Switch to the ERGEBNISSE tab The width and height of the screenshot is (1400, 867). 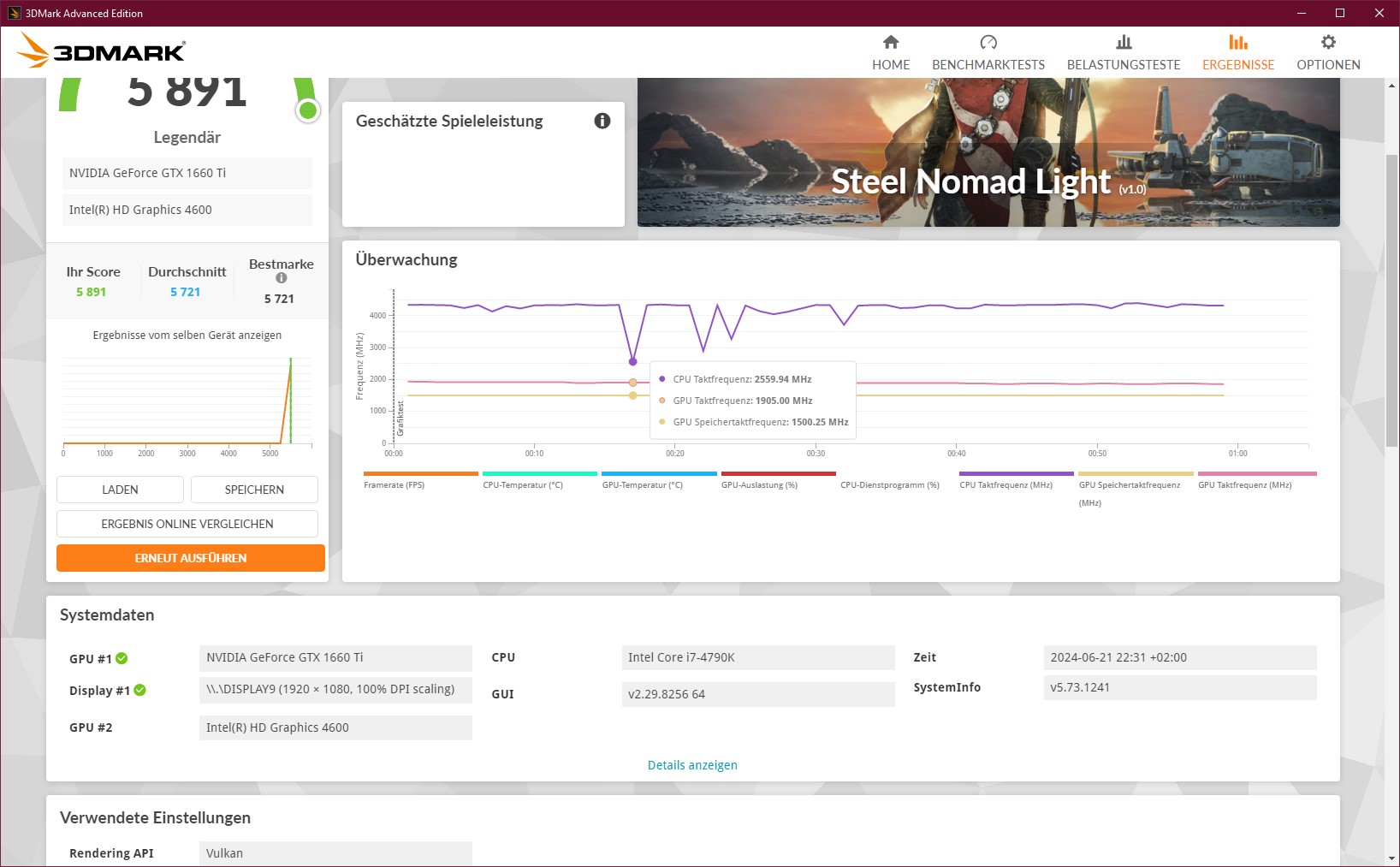(x=1238, y=53)
